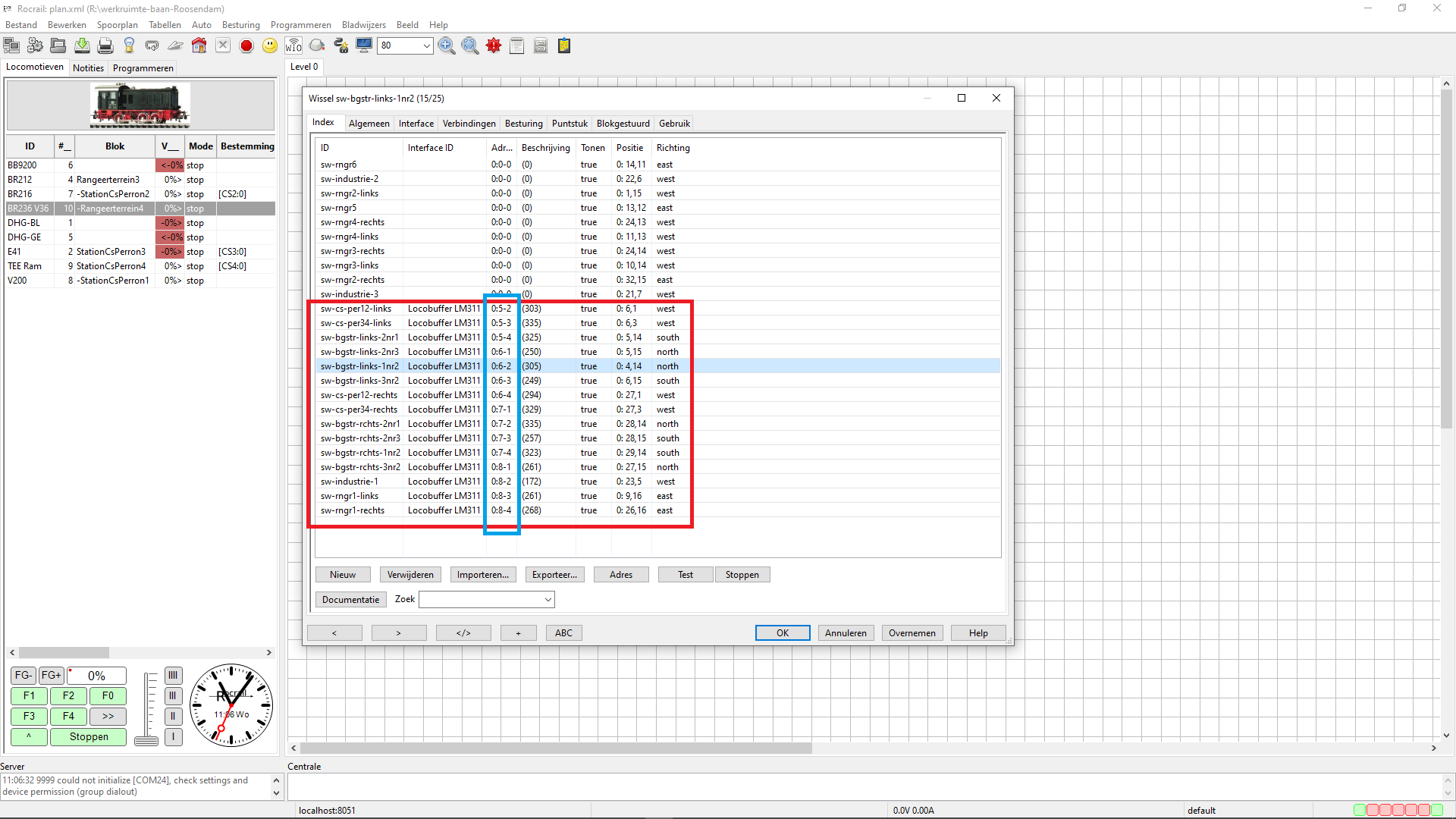Click the zoom in magnifier icon
The image size is (1456, 819).
[x=447, y=46]
